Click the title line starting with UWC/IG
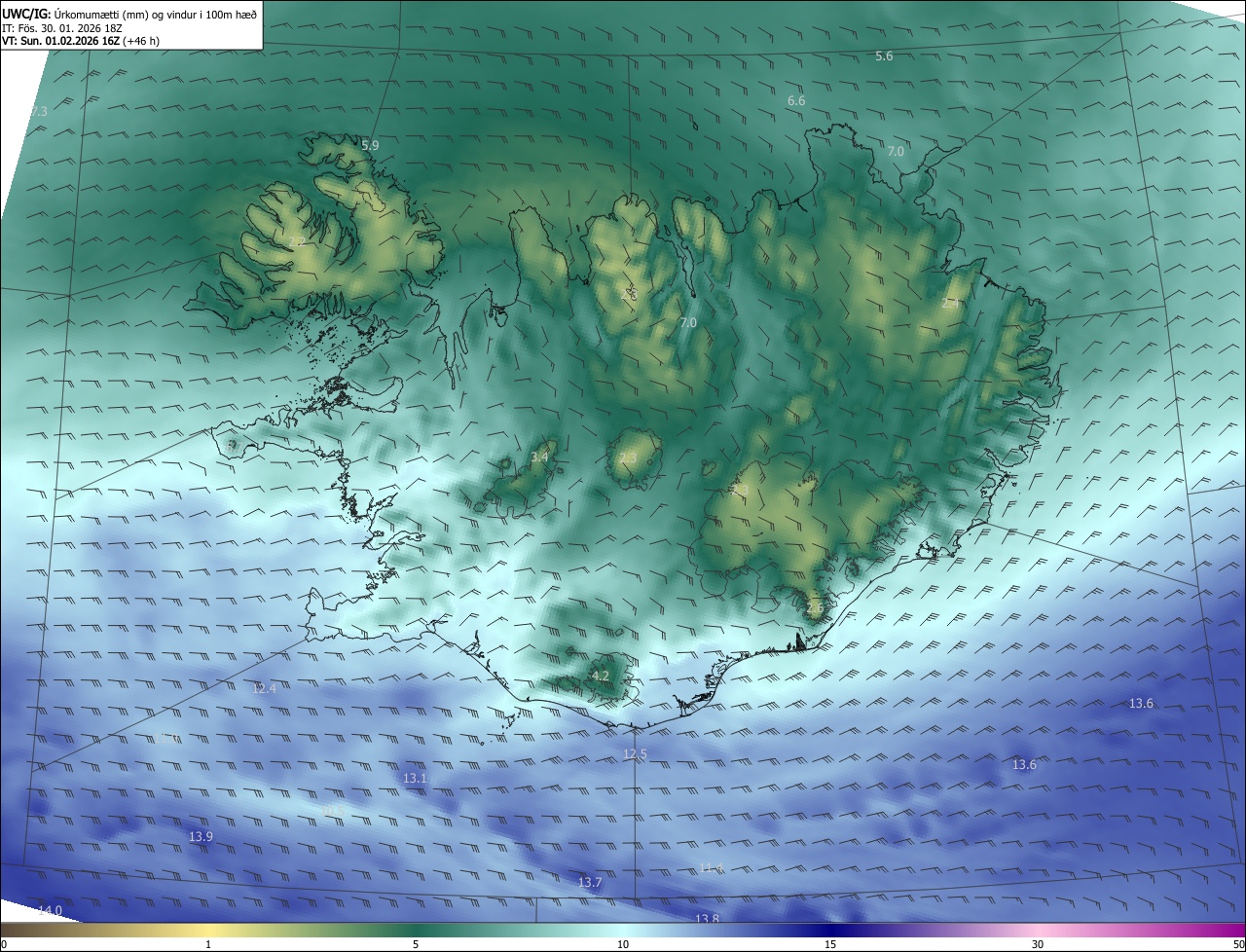 point(129,13)
